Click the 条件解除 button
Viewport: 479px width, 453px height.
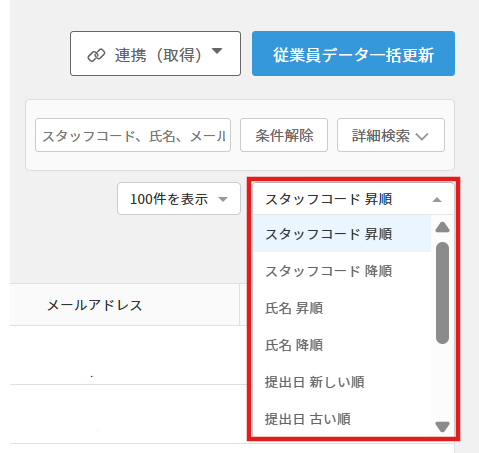click(284, 135)
